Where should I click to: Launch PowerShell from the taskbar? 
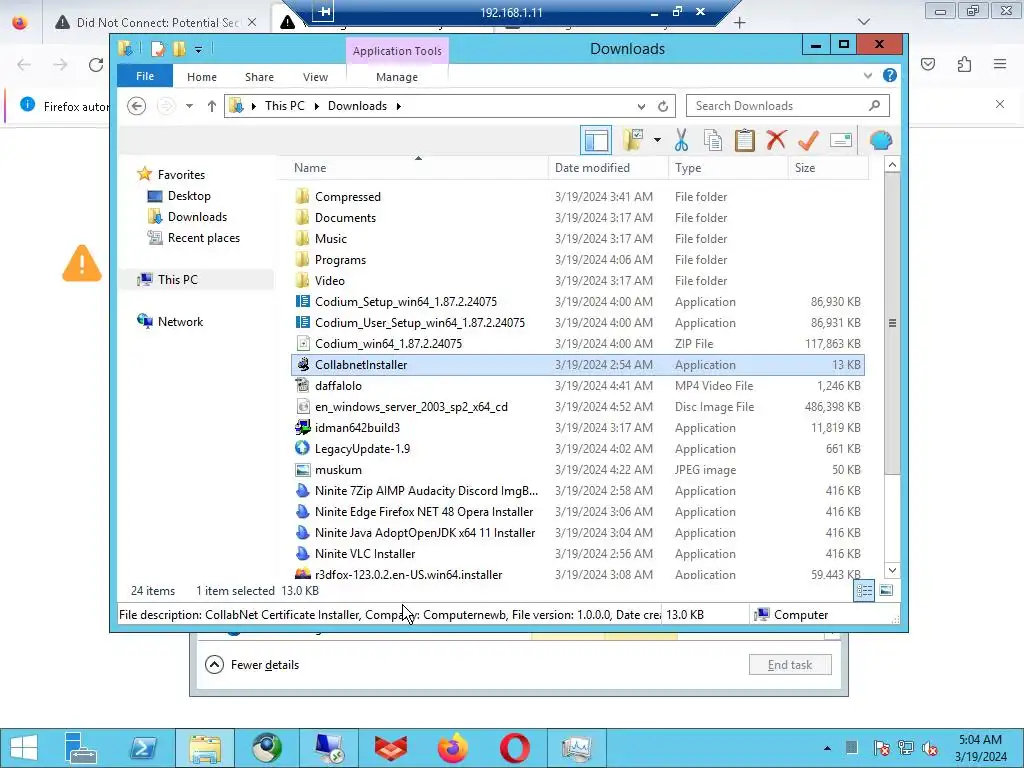pos(143,748)
